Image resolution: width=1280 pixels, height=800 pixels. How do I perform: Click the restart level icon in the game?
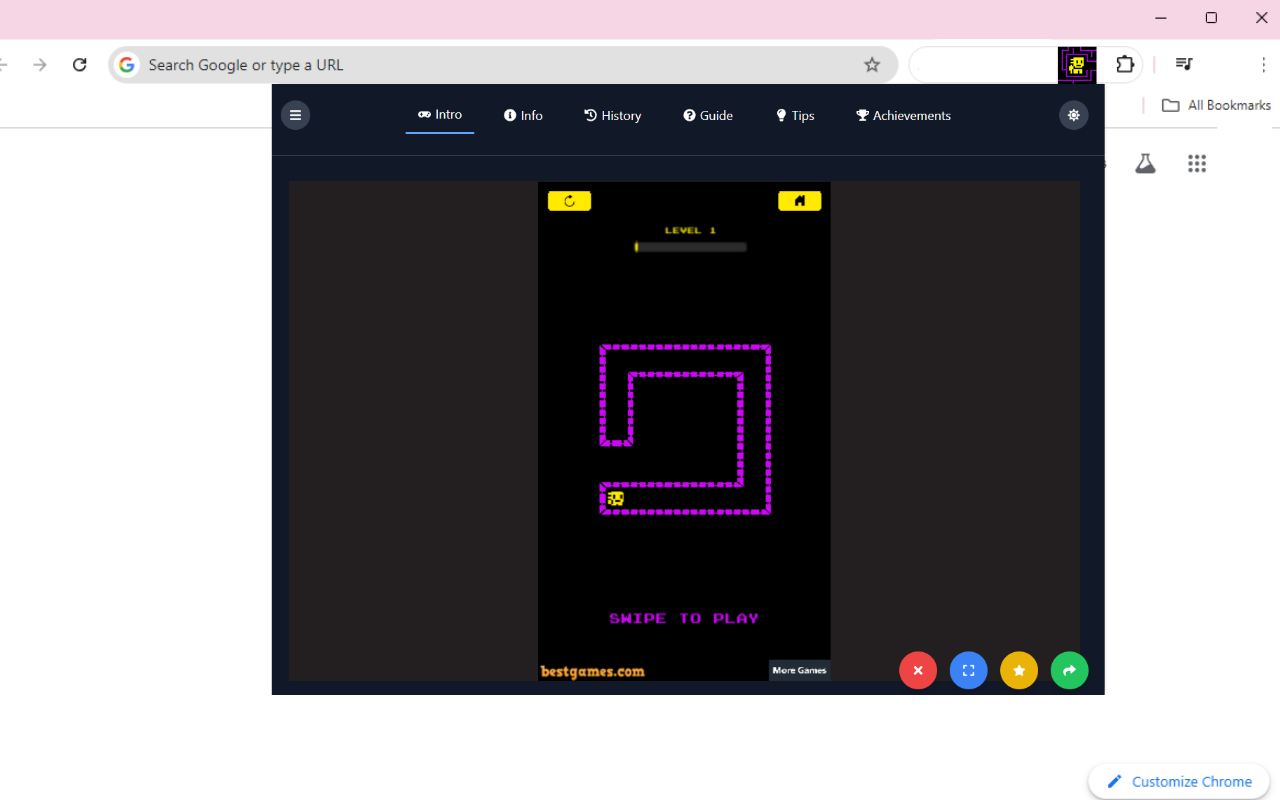point(569,200)
